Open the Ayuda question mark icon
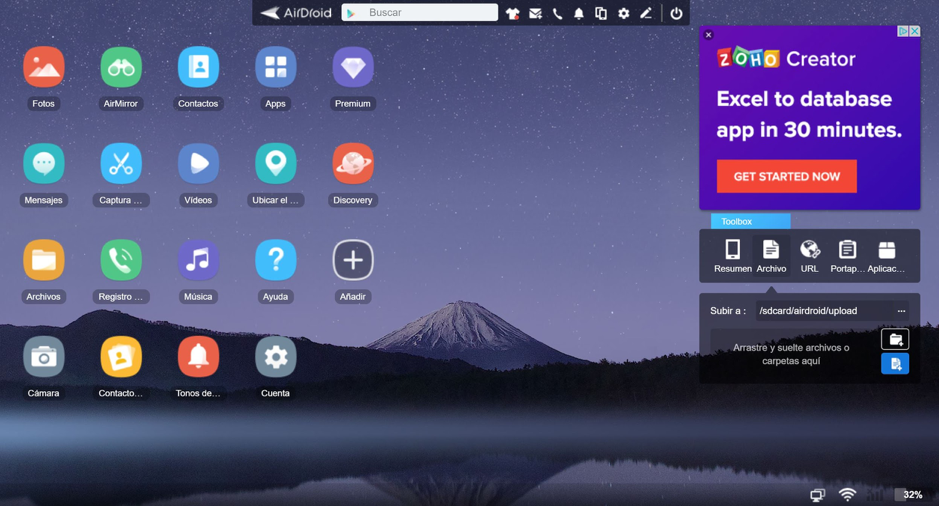 tap(275, 260)
